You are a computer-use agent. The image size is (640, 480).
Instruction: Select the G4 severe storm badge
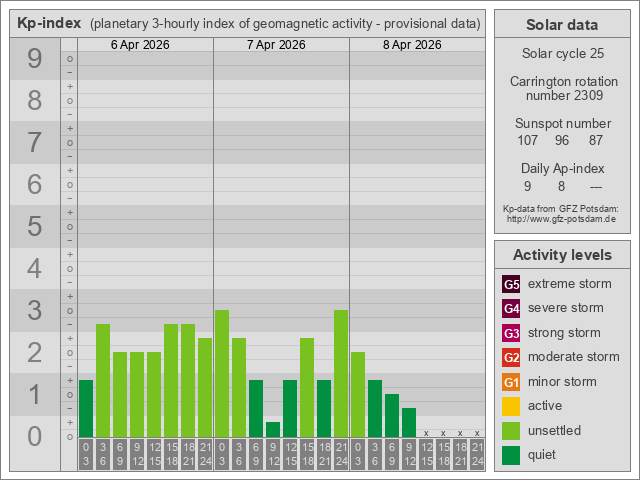pyautogui.click(x=511, y=308)
